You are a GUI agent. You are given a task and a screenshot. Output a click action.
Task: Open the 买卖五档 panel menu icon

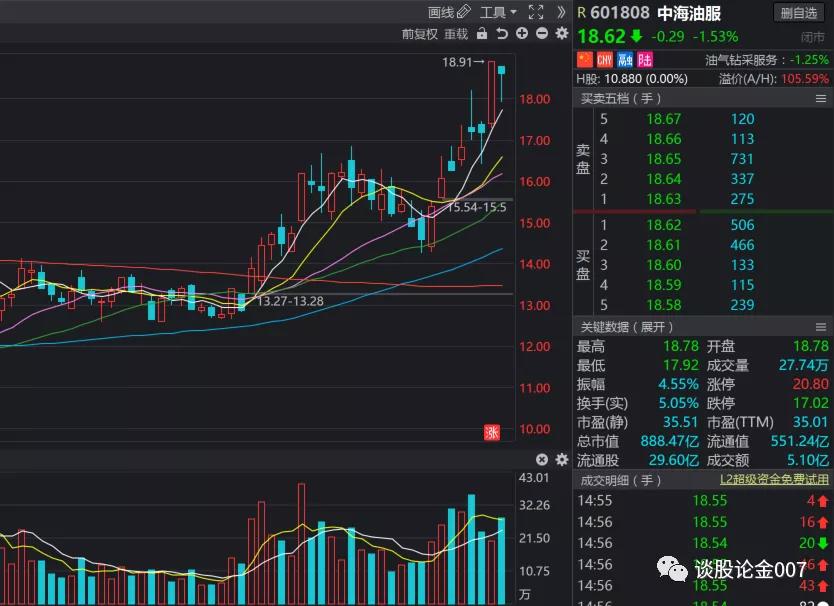(x=821, y=98)
